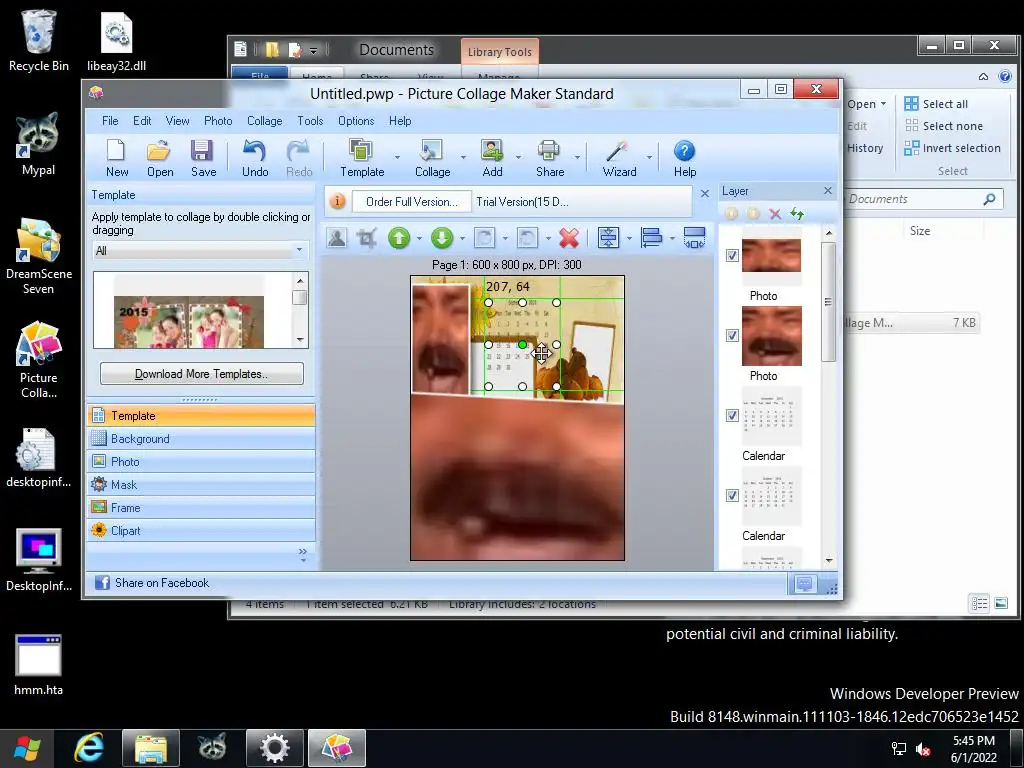
Task: Click the Share on Facebook link
Action: pyautogui.click(x=162, y=583)
